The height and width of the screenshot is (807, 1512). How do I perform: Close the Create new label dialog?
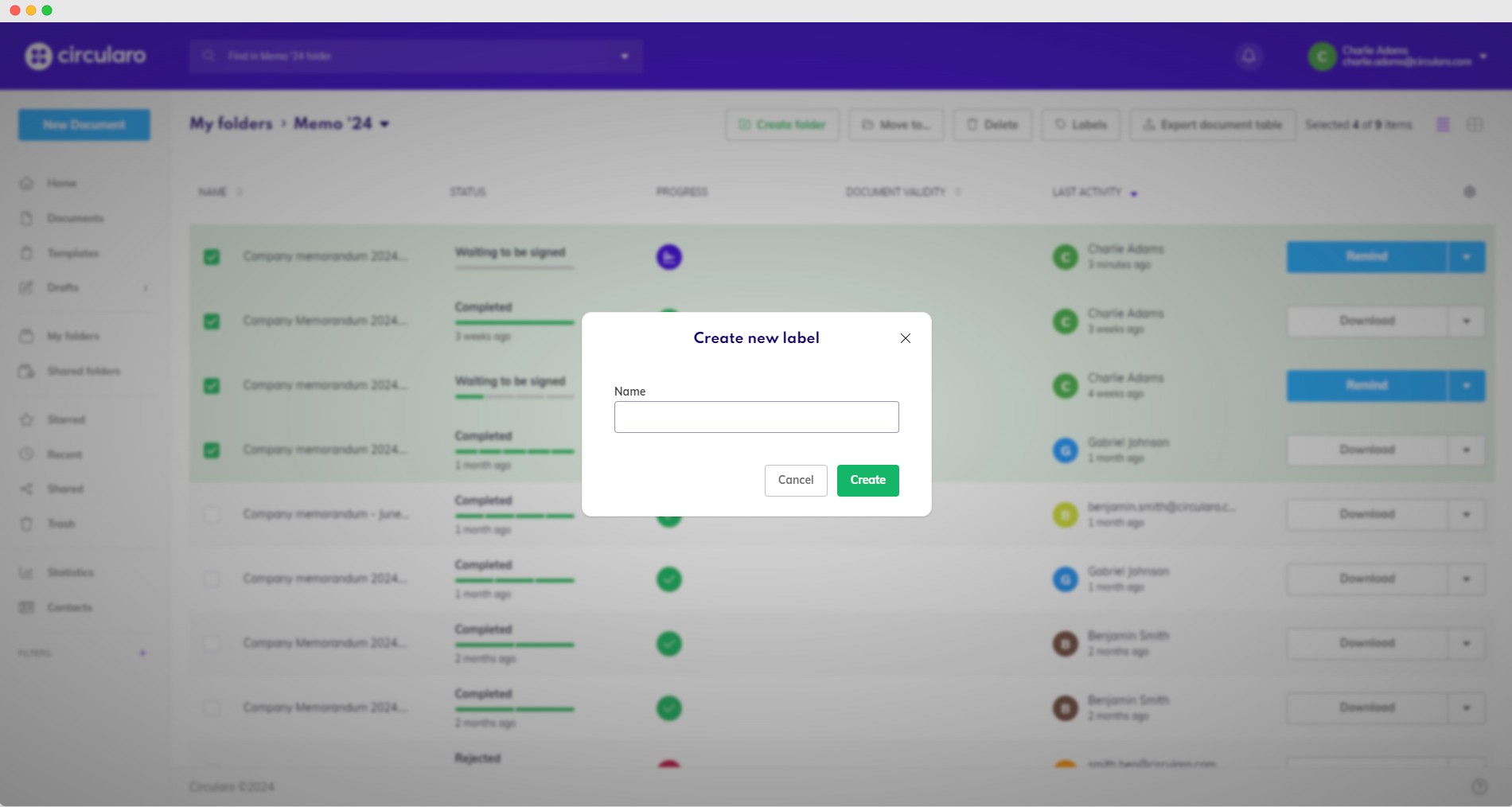[x=905, y=338]
